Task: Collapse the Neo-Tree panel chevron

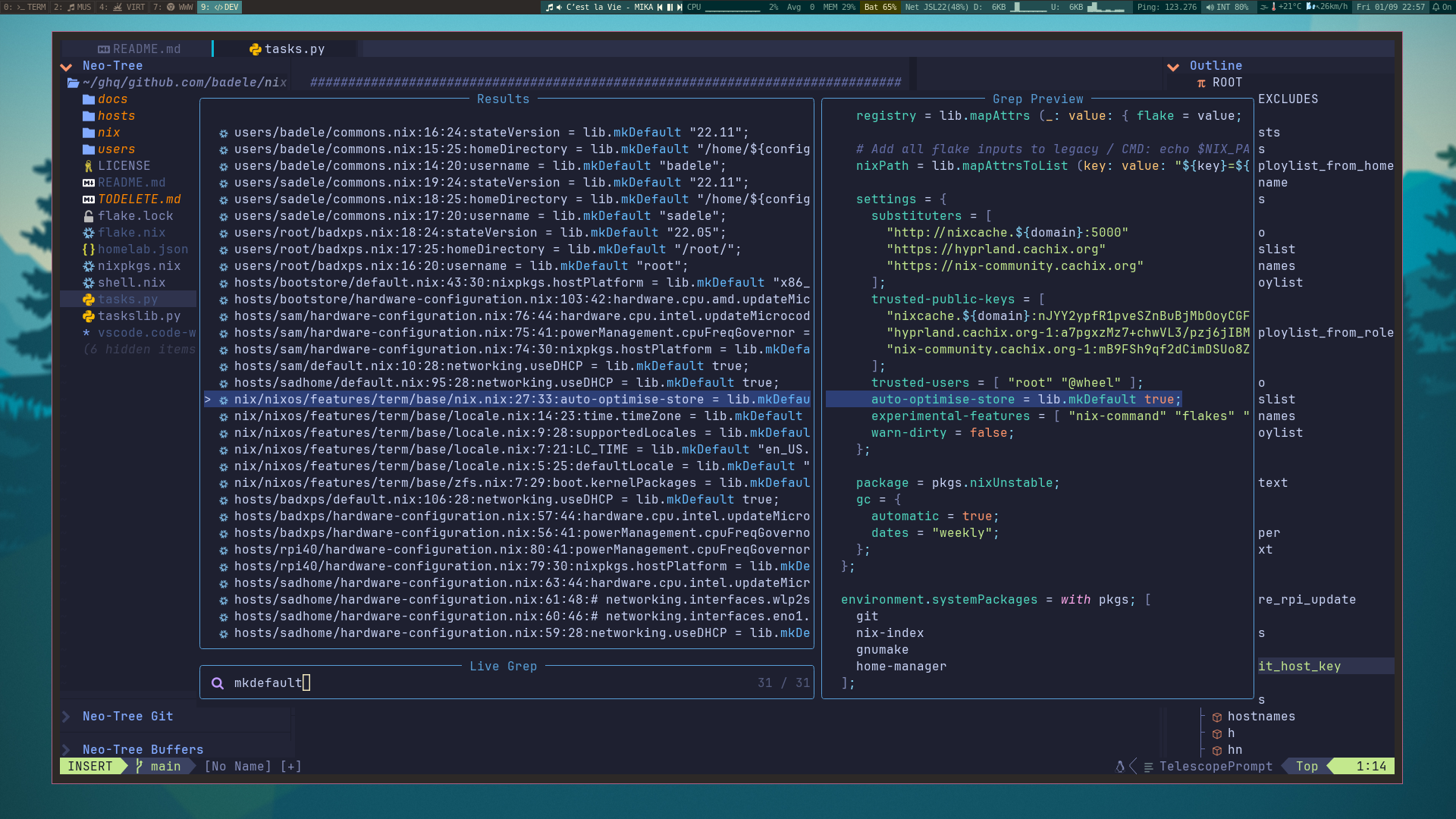Action: point(67,67)
